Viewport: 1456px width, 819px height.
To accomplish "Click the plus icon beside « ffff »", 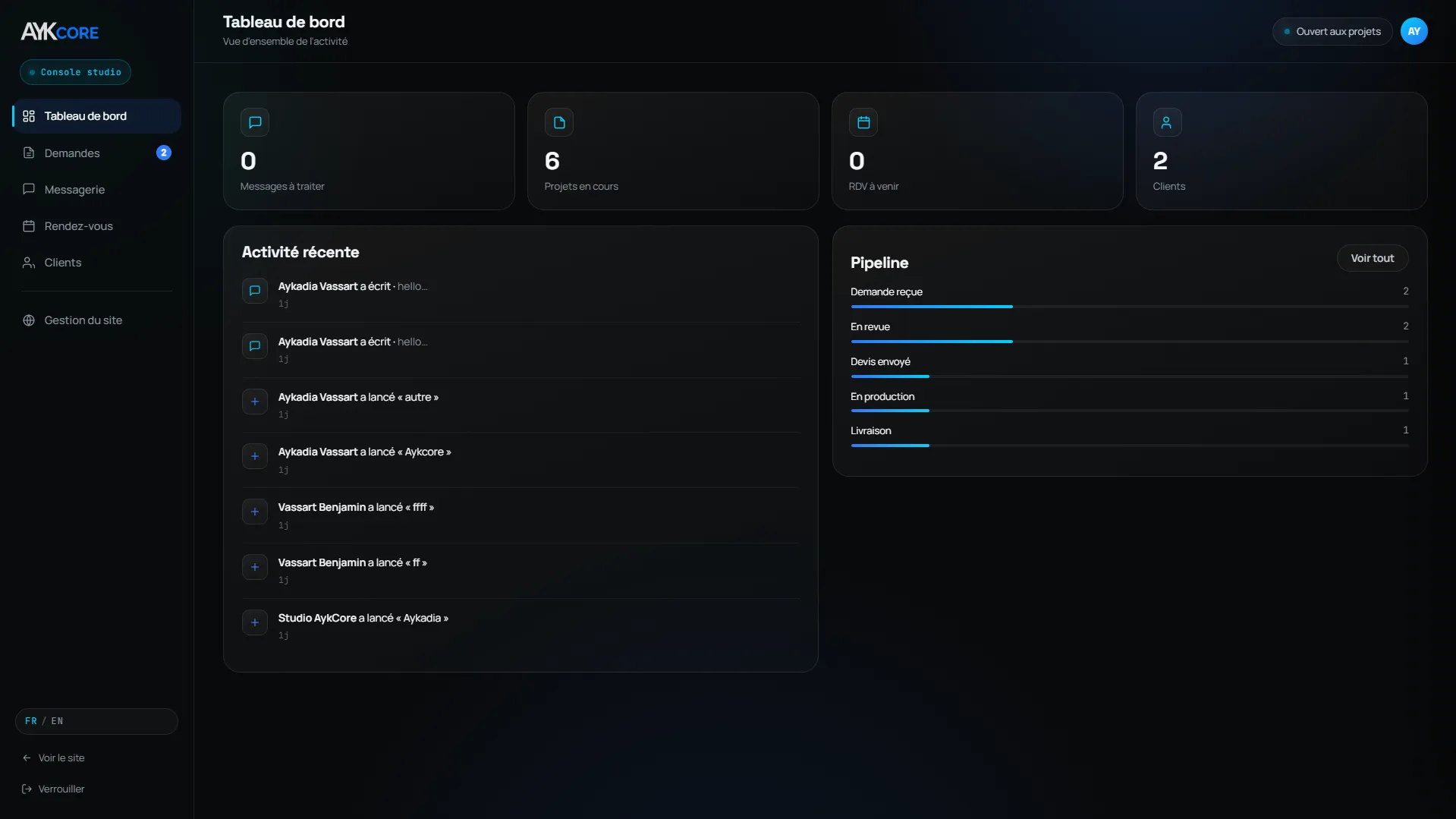I will pos(255,512).
